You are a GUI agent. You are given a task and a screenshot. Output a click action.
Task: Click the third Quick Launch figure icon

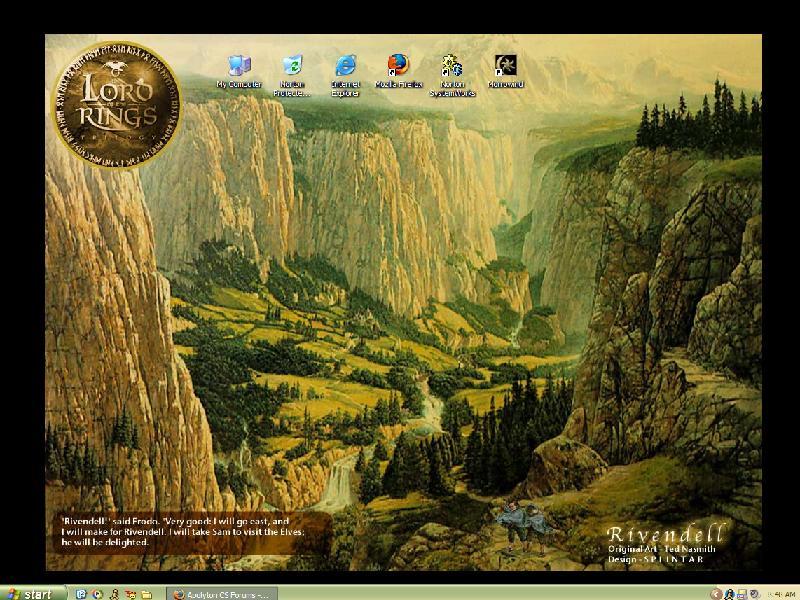(x=113, y=593)
